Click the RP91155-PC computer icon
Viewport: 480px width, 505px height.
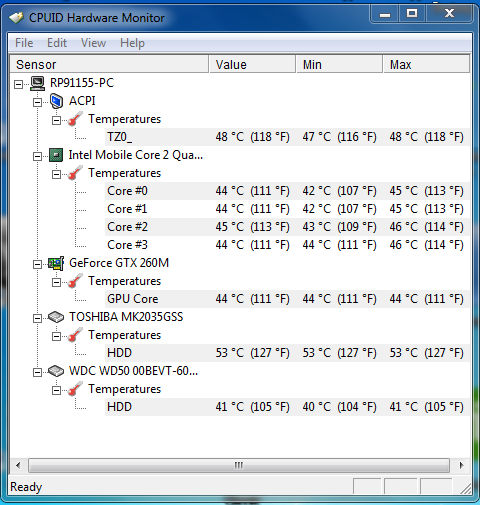click(37, 83)
